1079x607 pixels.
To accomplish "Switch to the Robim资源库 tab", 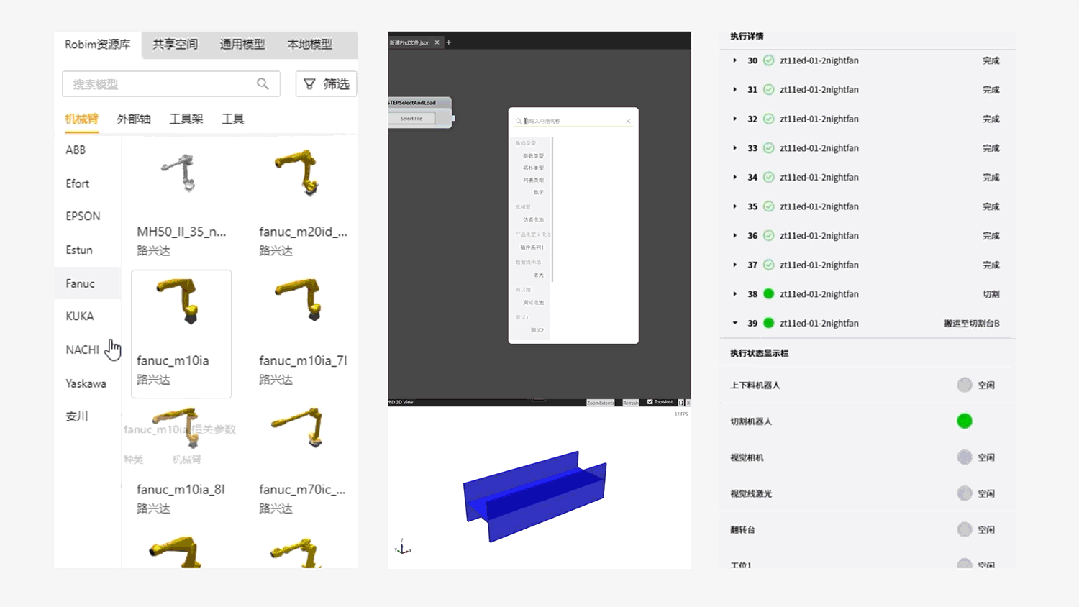I will pos(97,44).
